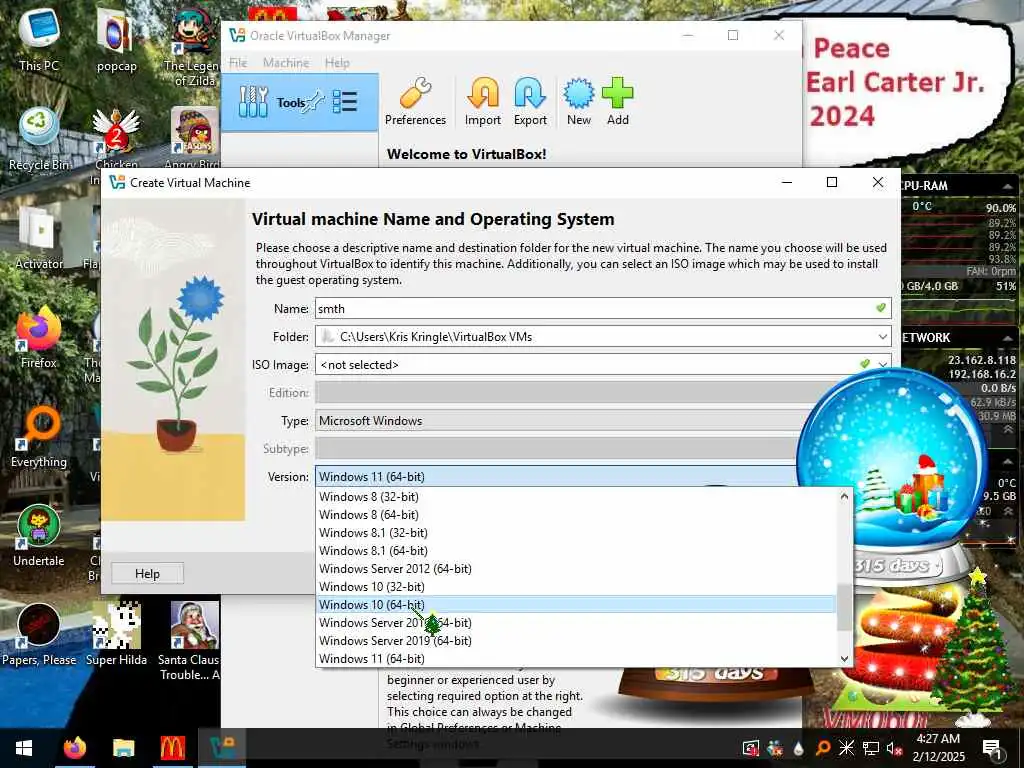Viewport: 1024px width, 768px height.
Task: Click the green Add machine icon
Action: click(617, 101)
